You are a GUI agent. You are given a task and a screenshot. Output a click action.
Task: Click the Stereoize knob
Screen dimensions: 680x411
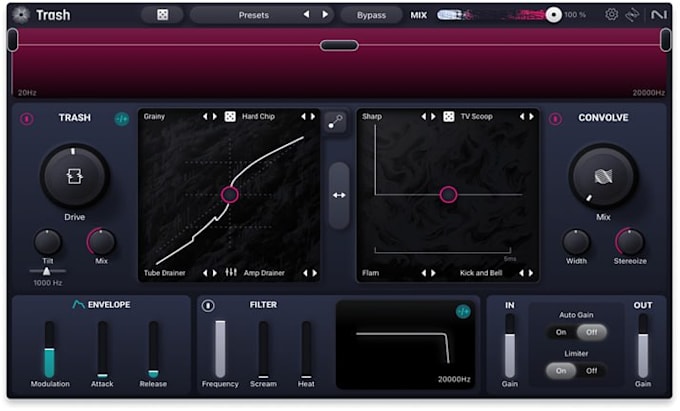point(630,242)
